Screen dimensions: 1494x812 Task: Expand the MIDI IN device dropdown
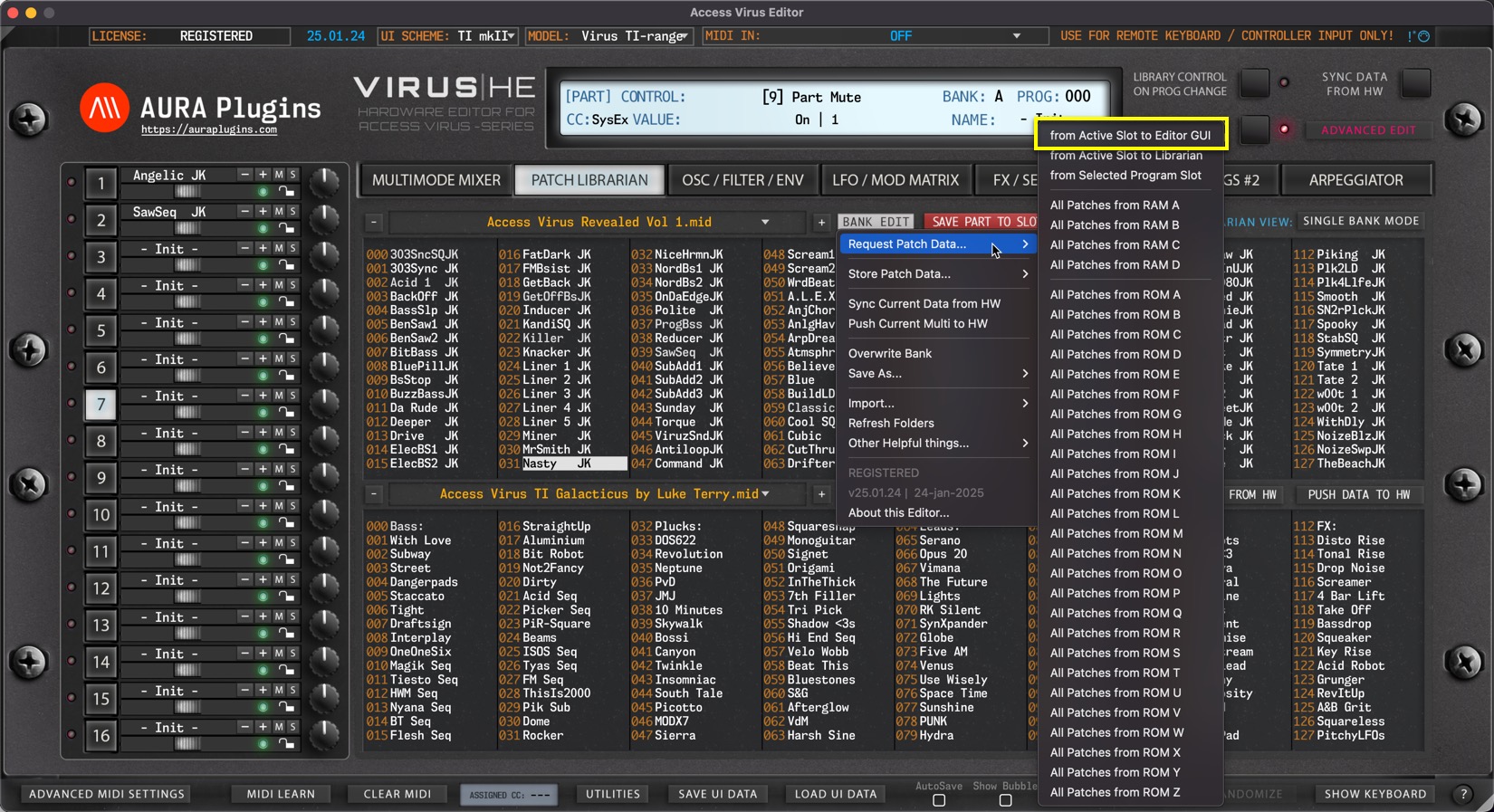tap(1016, 36)
